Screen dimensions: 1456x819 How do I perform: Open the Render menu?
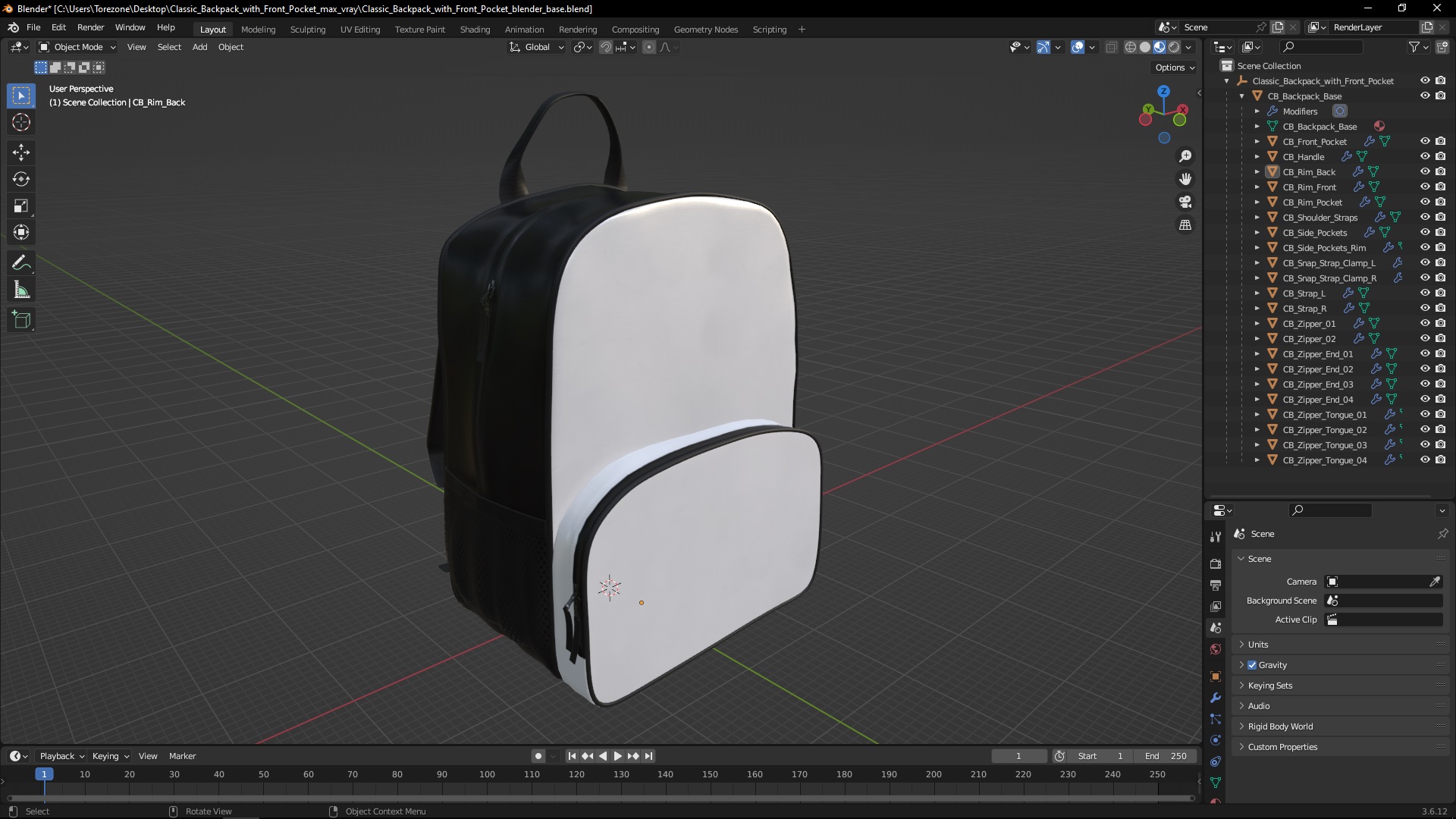pyautogui.click(x=90, y=27)
